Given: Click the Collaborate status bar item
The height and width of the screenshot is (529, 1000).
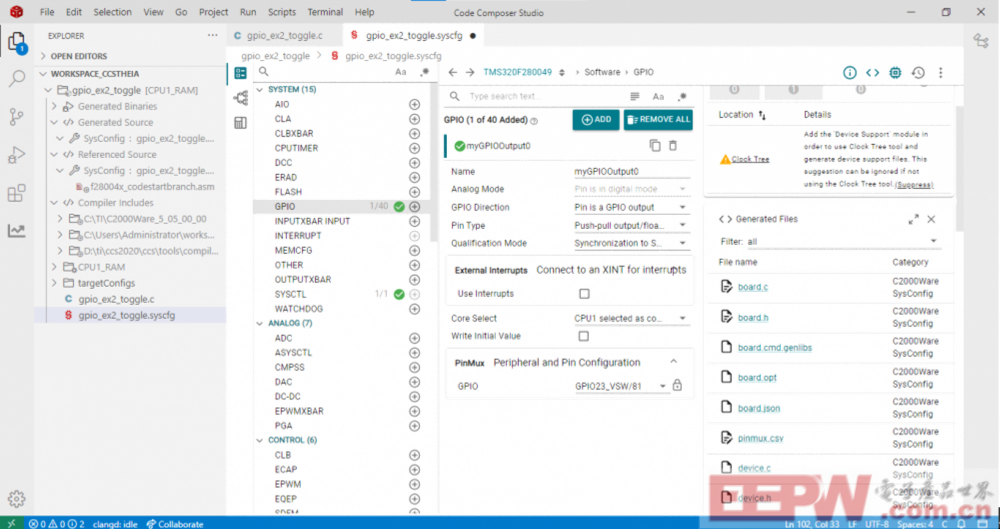Looking at the screenshot, I should coord(175,524).
